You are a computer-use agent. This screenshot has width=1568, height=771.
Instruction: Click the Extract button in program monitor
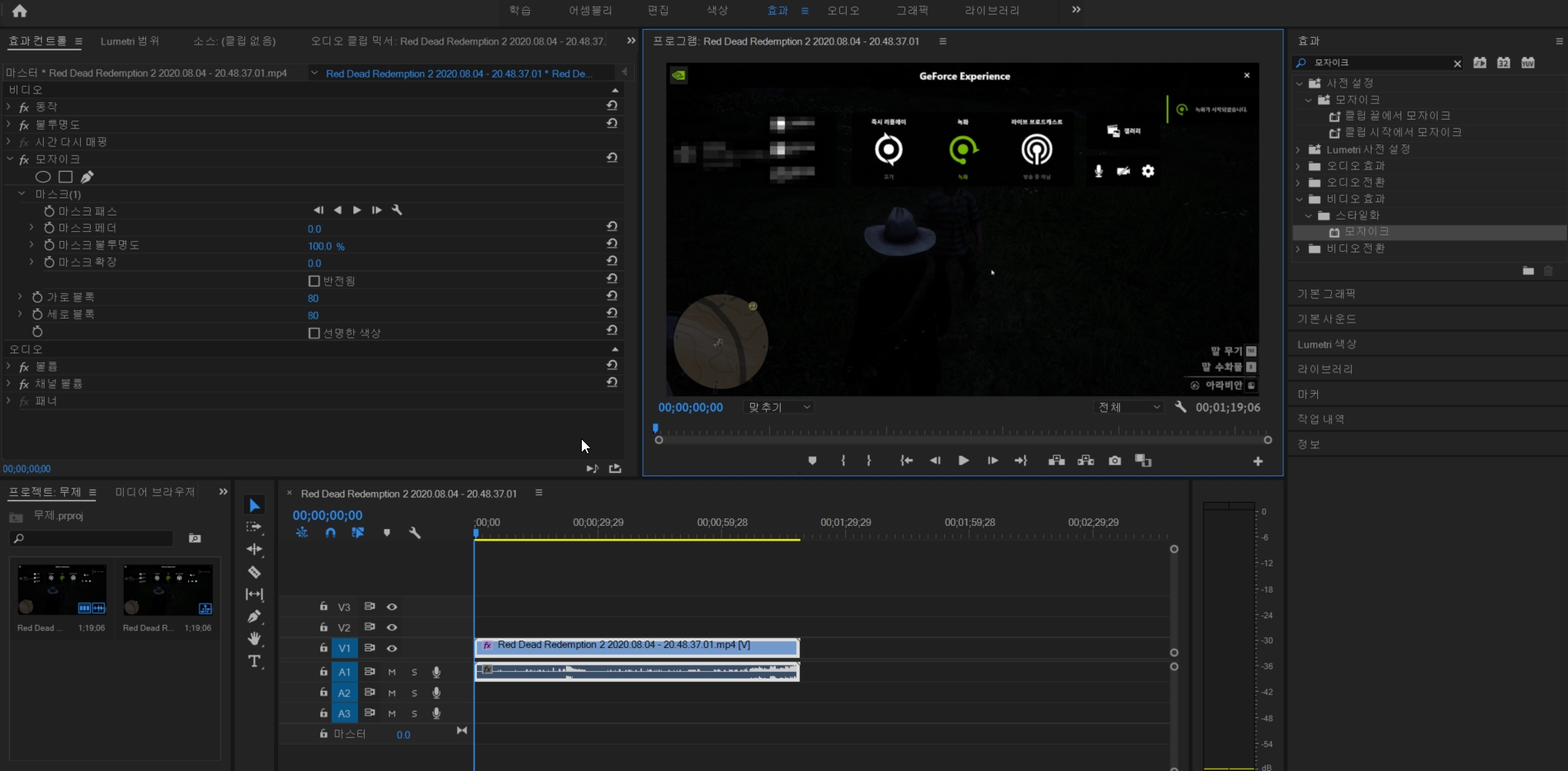(1086, 461)
